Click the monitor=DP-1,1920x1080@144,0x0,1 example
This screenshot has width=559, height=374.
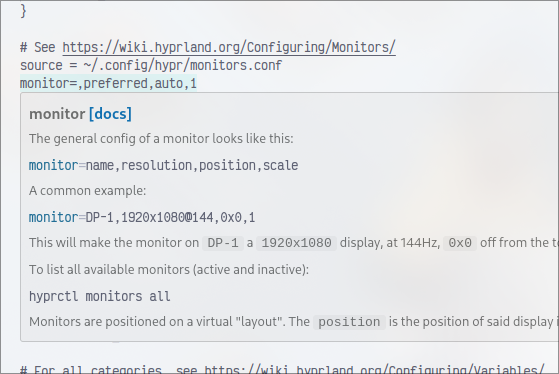(142, 217)
